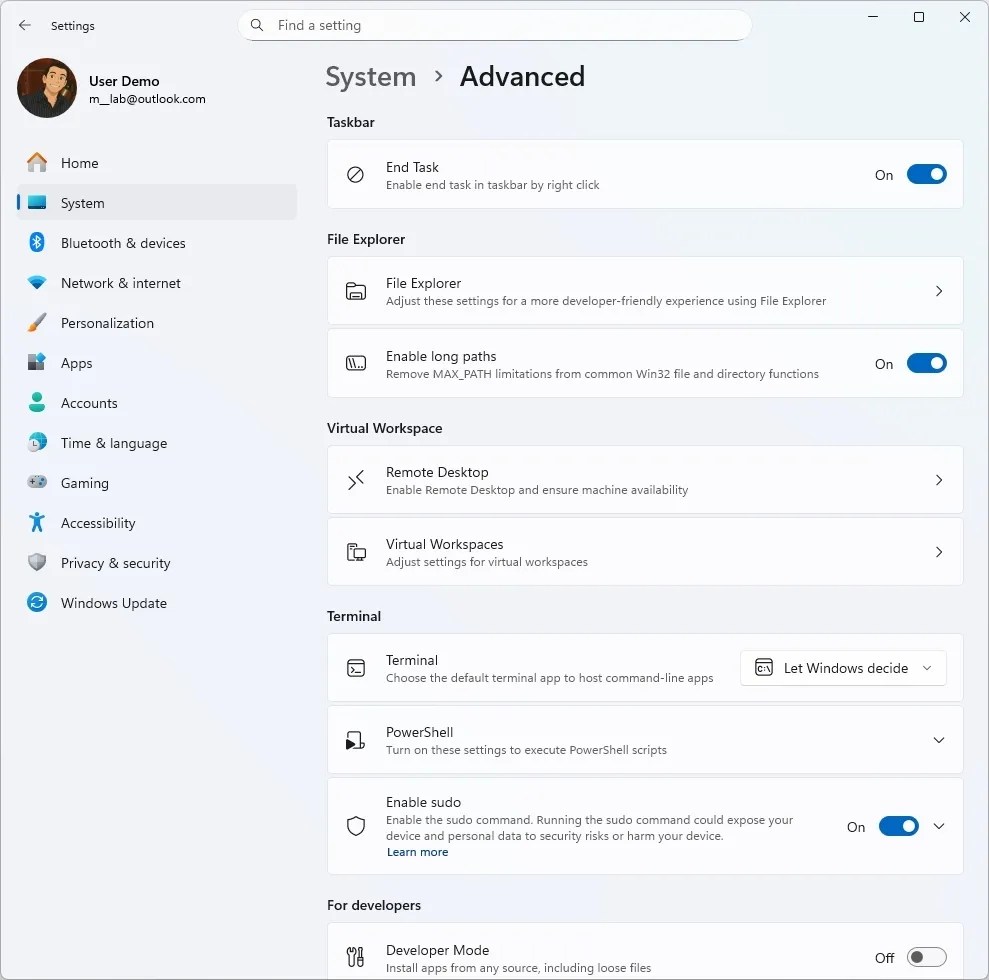This screenshot has height=980, width=989.
Task: Click the back arrow button
Action: pos(24,25)
